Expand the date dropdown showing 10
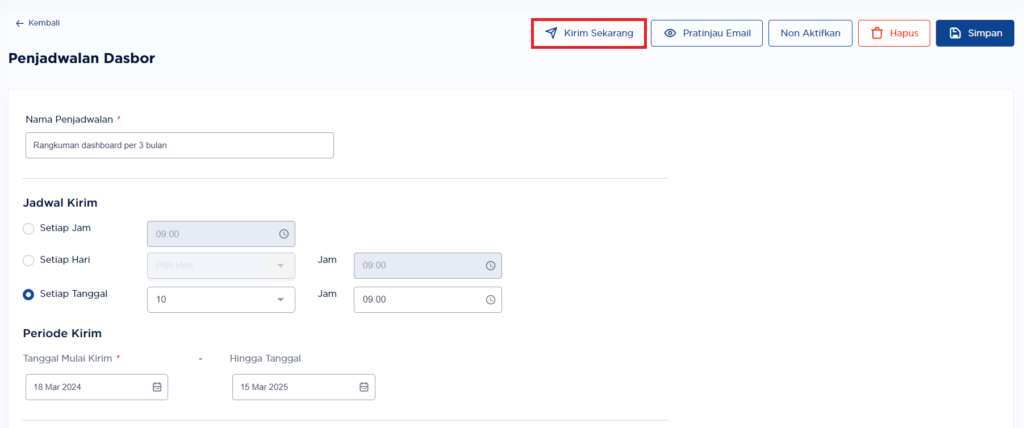1024x428 pixels. [221, 299]
